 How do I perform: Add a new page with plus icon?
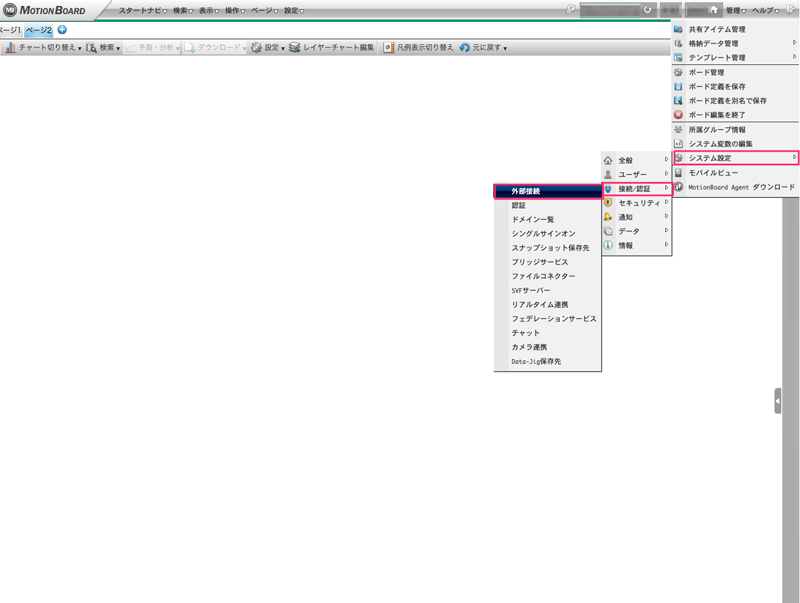pyautogui.click(x=62, y=30)
